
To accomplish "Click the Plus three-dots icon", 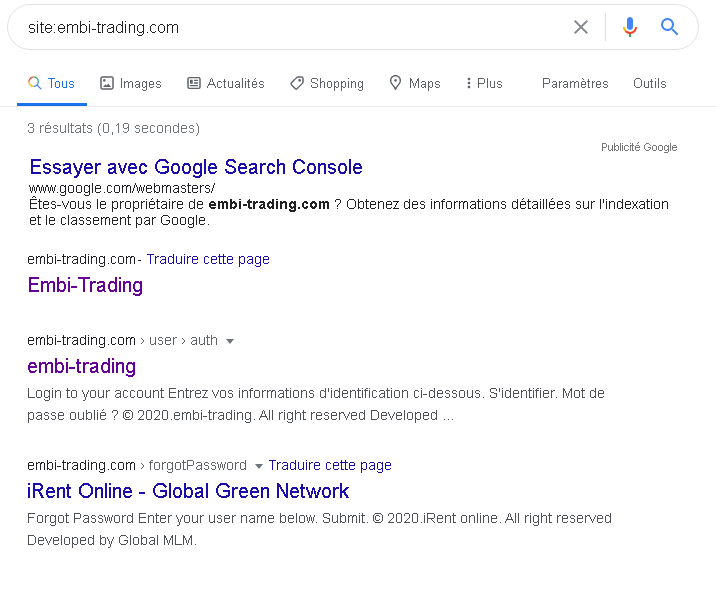I will (x=469, y=83).
